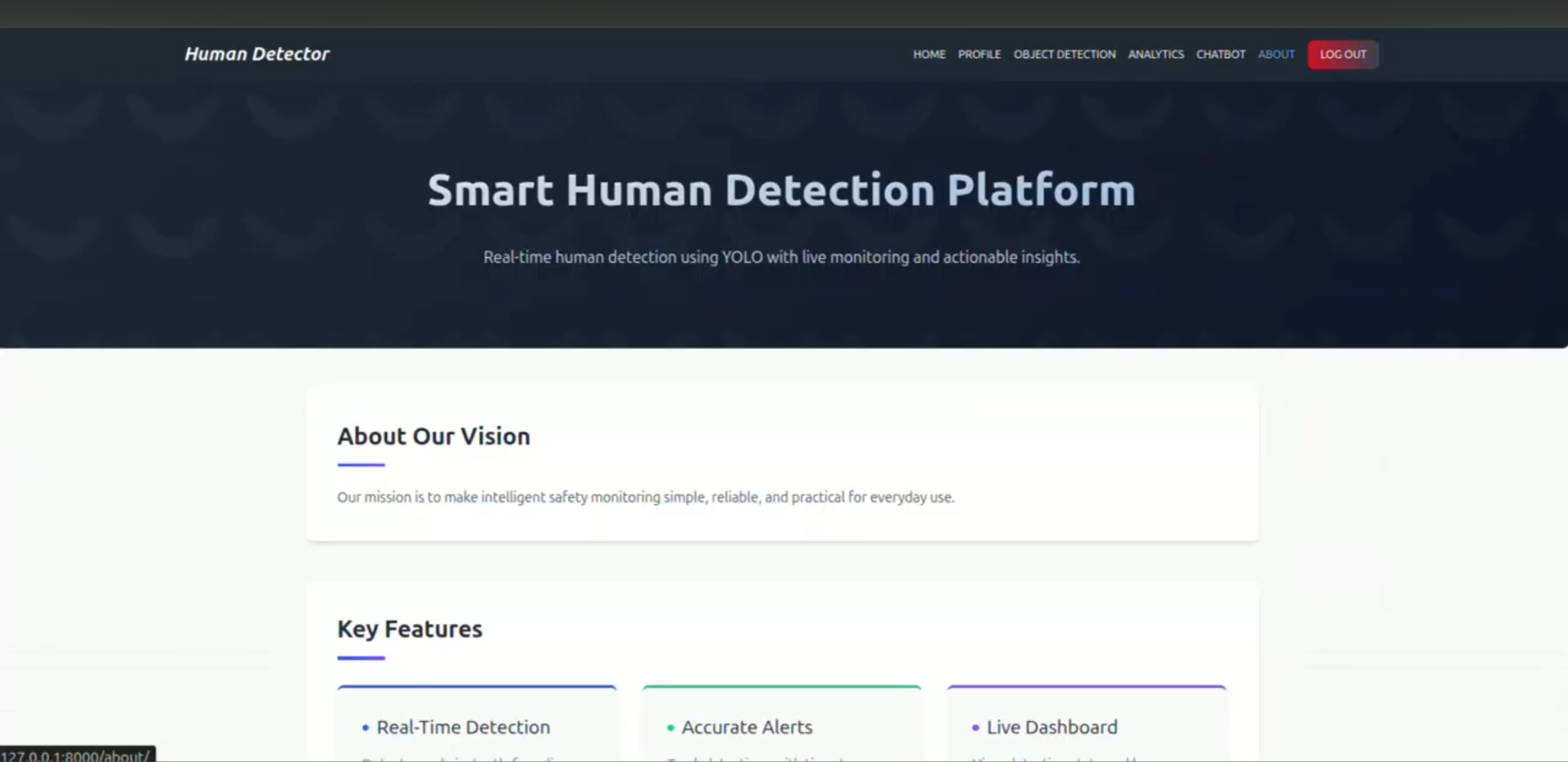Select the Real-Time Detection feature card title

[x=463, y=727]
